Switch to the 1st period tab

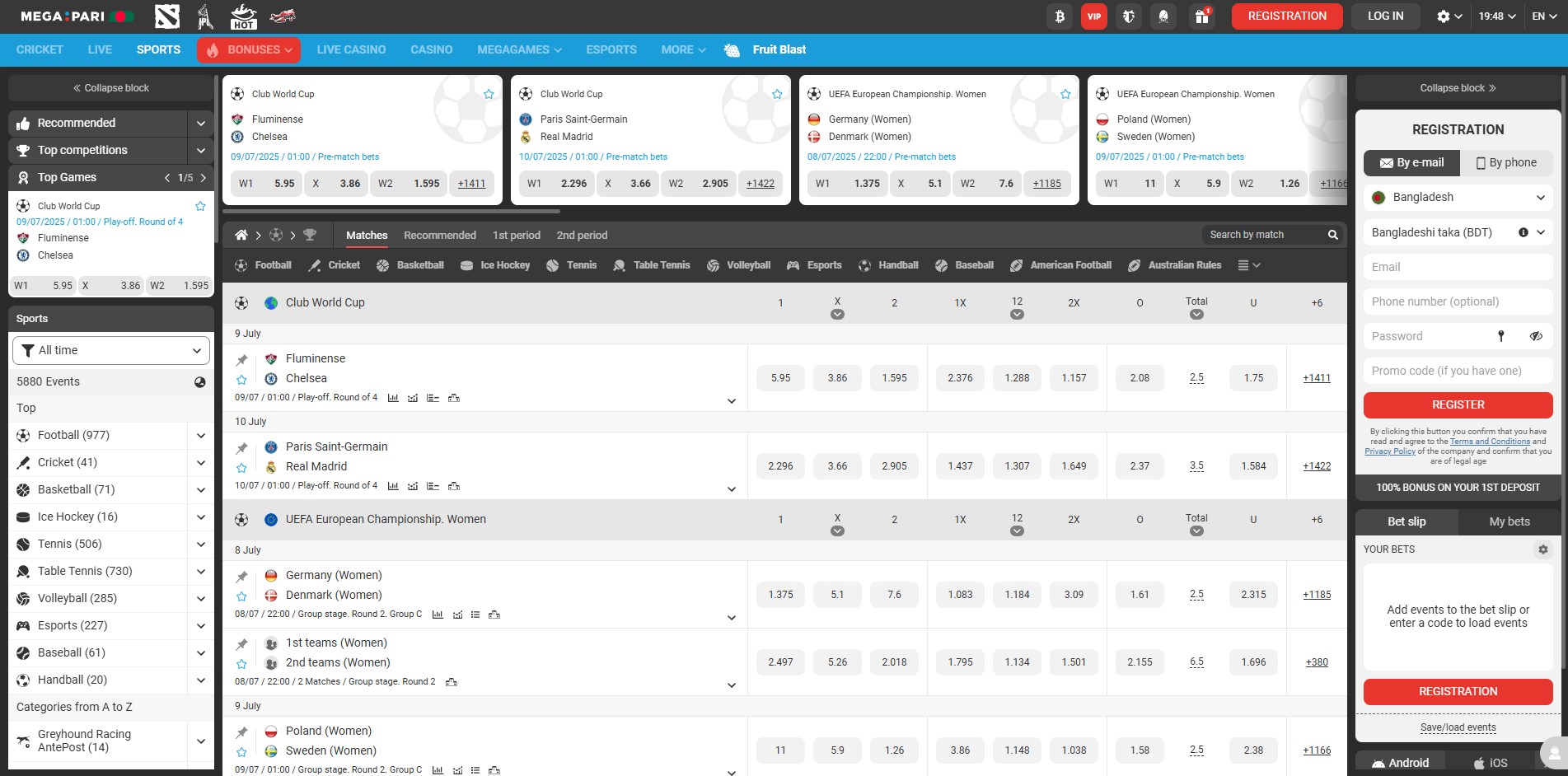pos(516,236)
